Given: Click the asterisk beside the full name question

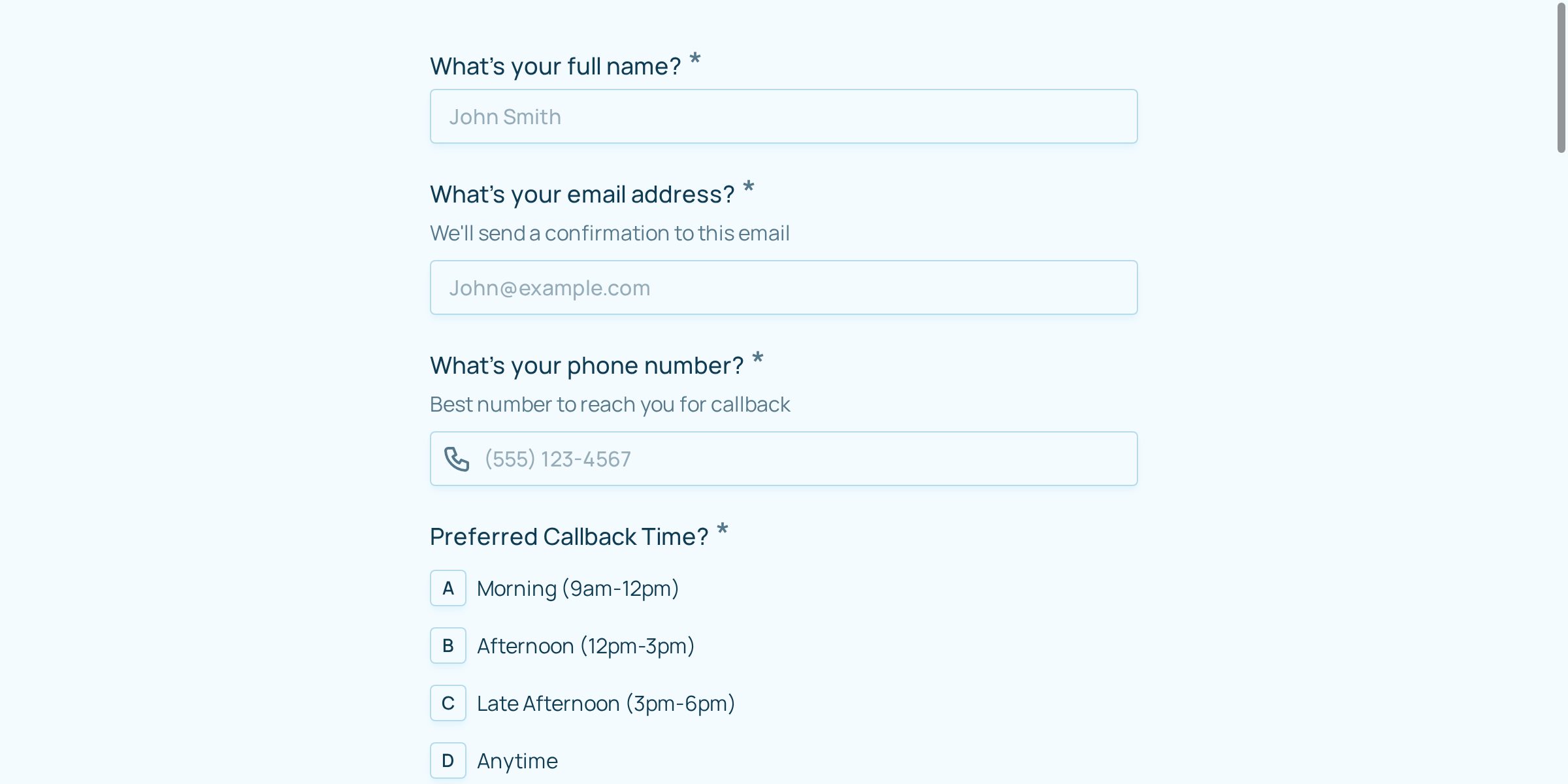Looking at the screenshot, I should (x=695, y=59).
